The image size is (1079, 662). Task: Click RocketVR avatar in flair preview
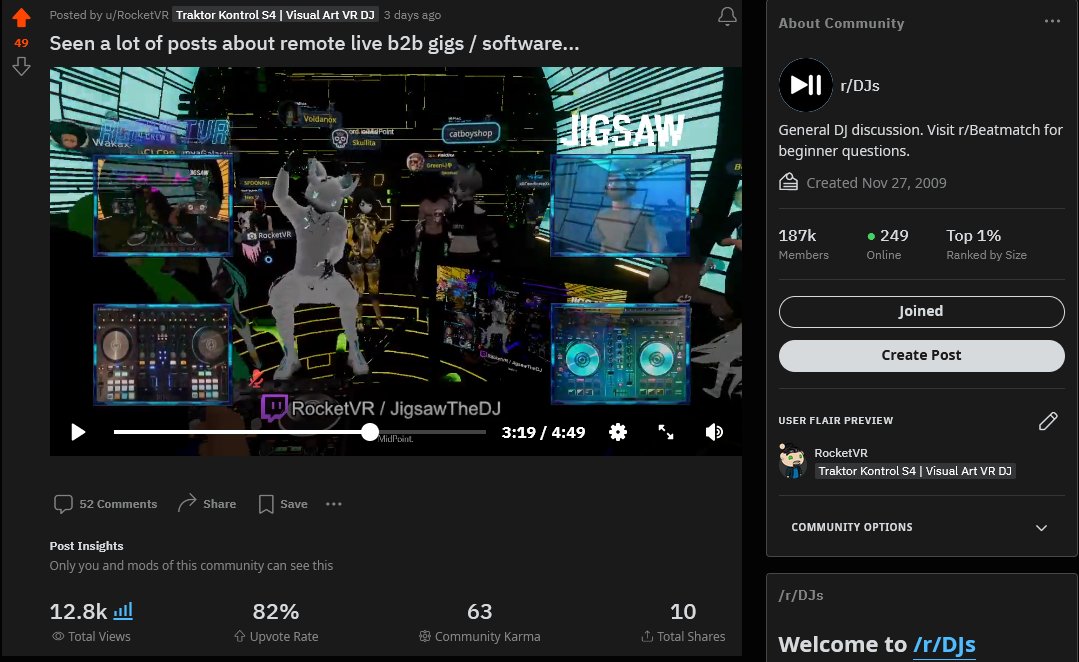(793, 461)
